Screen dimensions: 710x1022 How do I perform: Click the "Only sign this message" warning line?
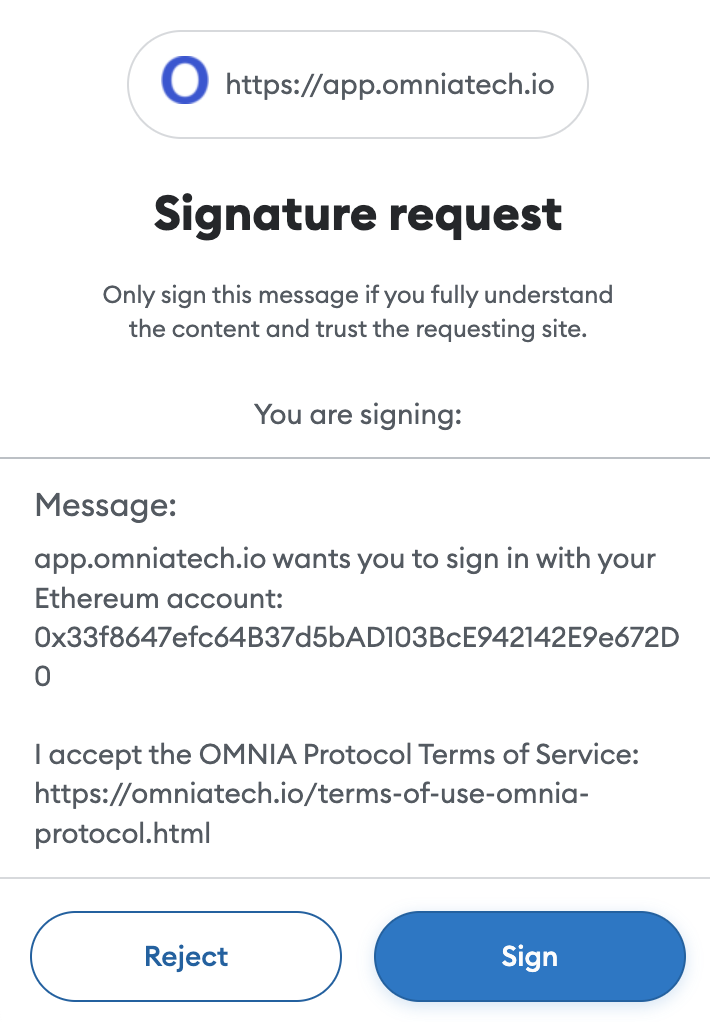(x=357, y=295)
